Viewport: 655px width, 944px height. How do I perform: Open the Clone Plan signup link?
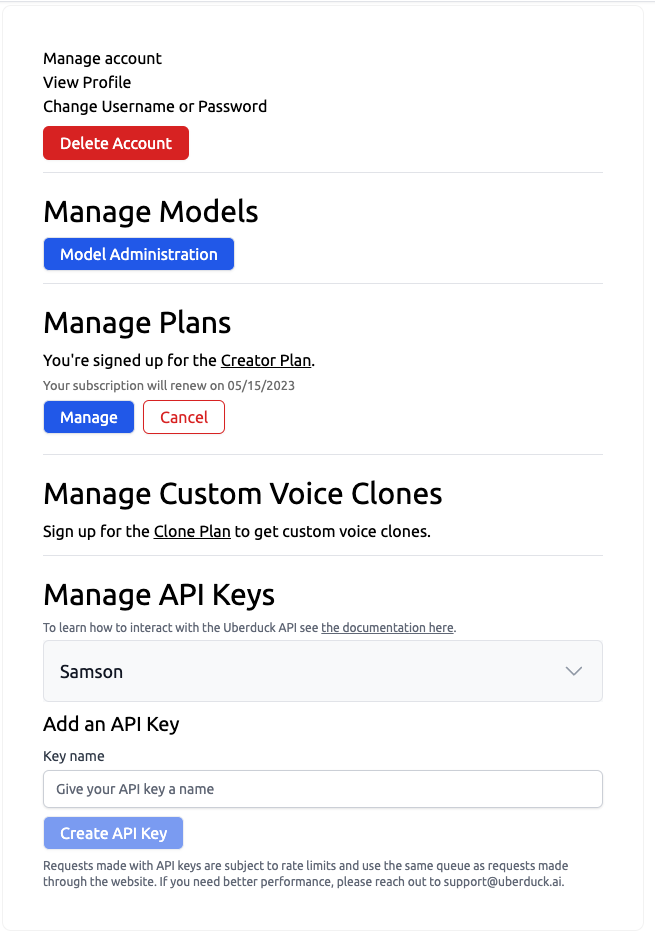(192, 531)
